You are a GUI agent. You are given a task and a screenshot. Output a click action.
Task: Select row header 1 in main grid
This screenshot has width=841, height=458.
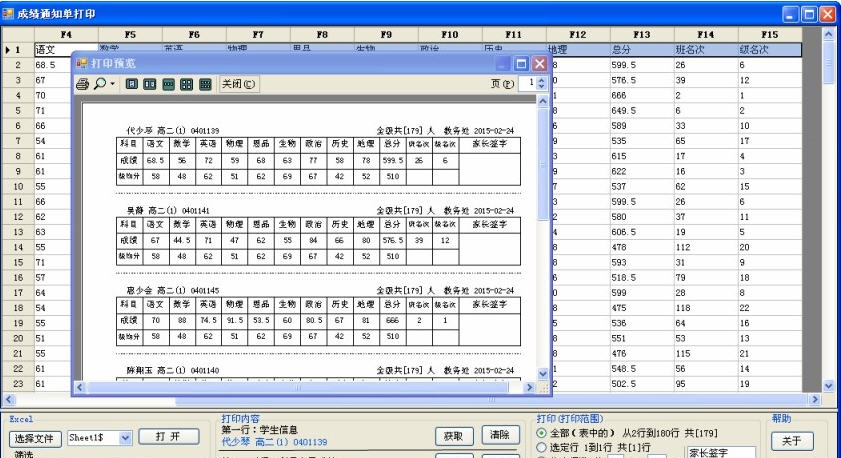(18, 50)
